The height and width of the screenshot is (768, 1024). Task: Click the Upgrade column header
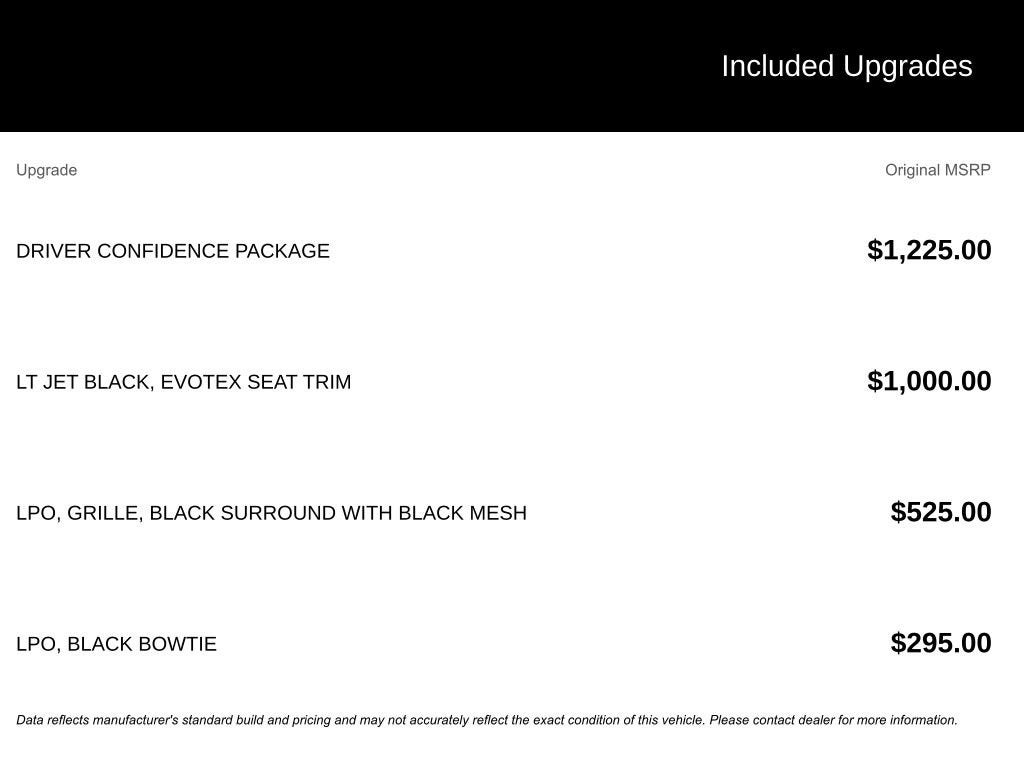(x=46, y=170)
